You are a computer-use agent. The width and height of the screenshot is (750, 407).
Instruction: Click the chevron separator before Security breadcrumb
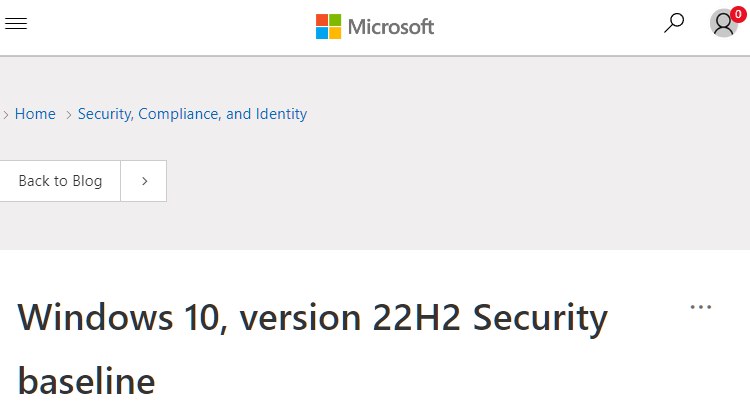tap(69, 115)
